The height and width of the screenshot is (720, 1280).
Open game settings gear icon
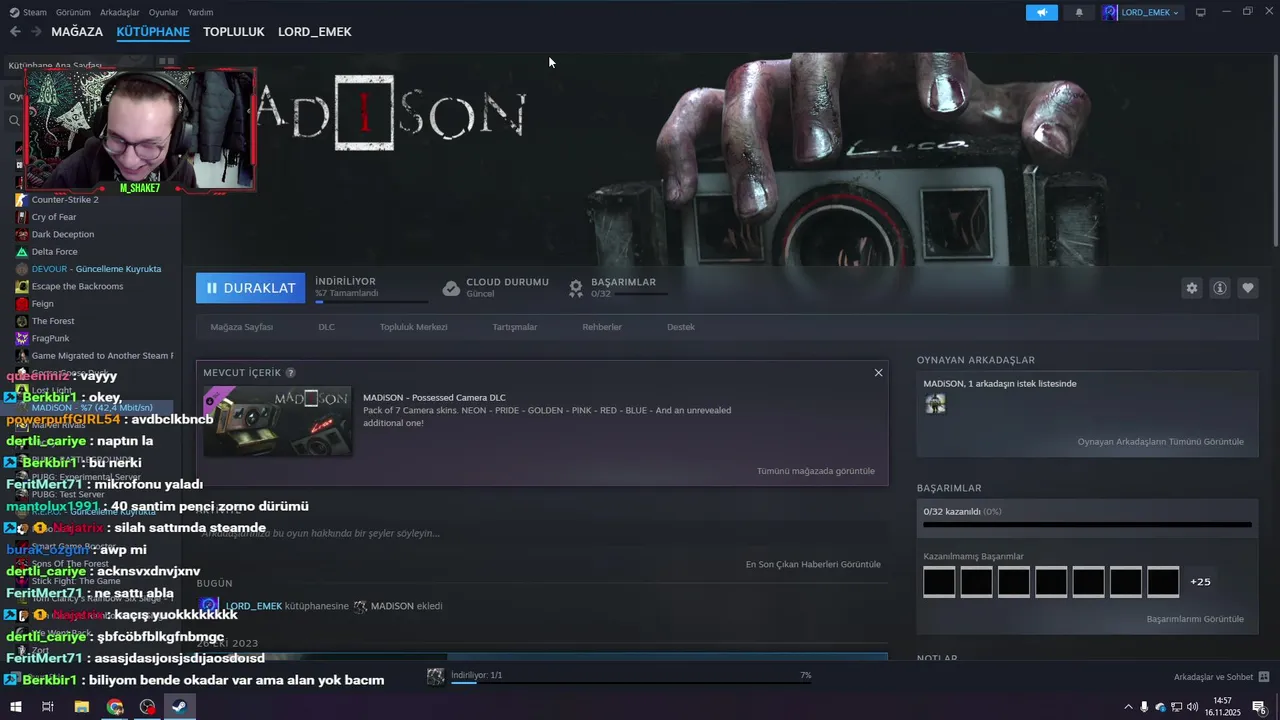click(1191, 288)
